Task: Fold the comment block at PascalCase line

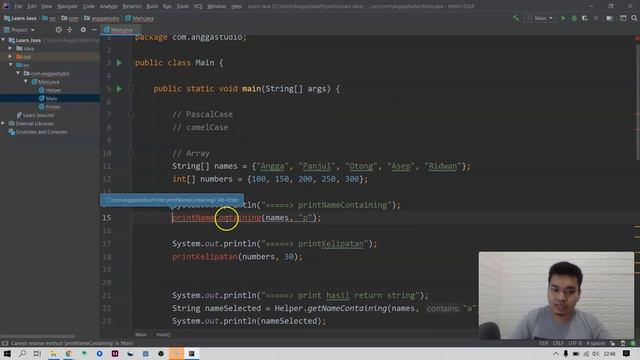Action: 131,115
